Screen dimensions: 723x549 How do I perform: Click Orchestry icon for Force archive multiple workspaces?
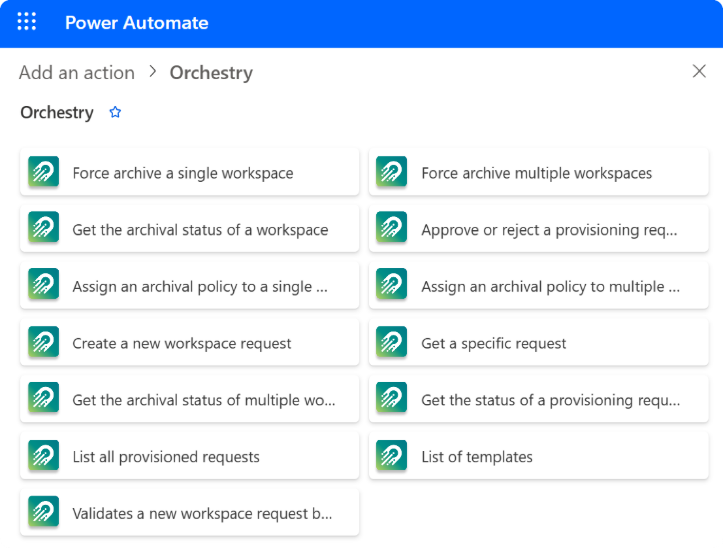(x=391, y=172)
